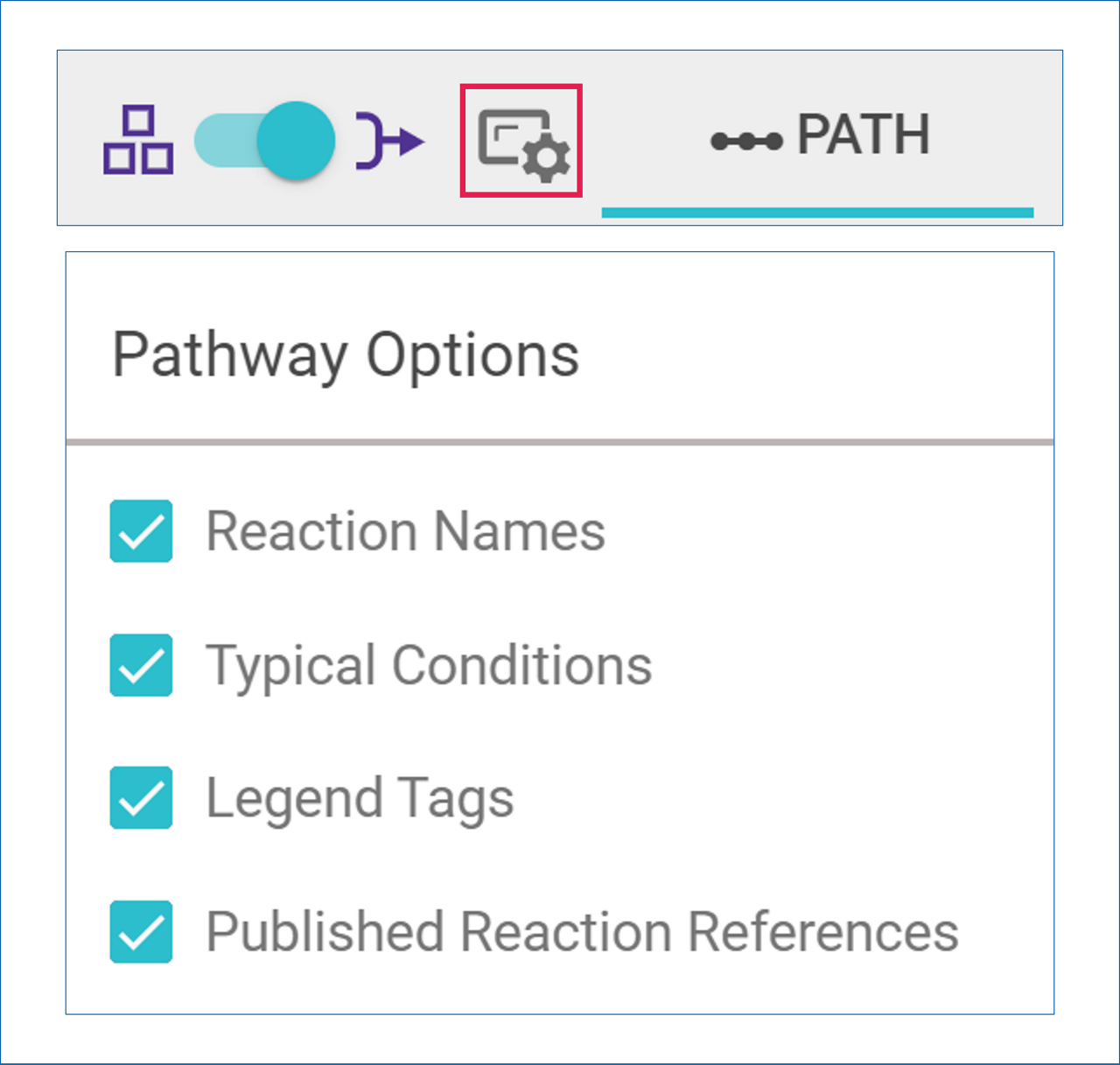Switch to the PATH tab
This screenshot has width=1120, height=1065.
point(862,136)
